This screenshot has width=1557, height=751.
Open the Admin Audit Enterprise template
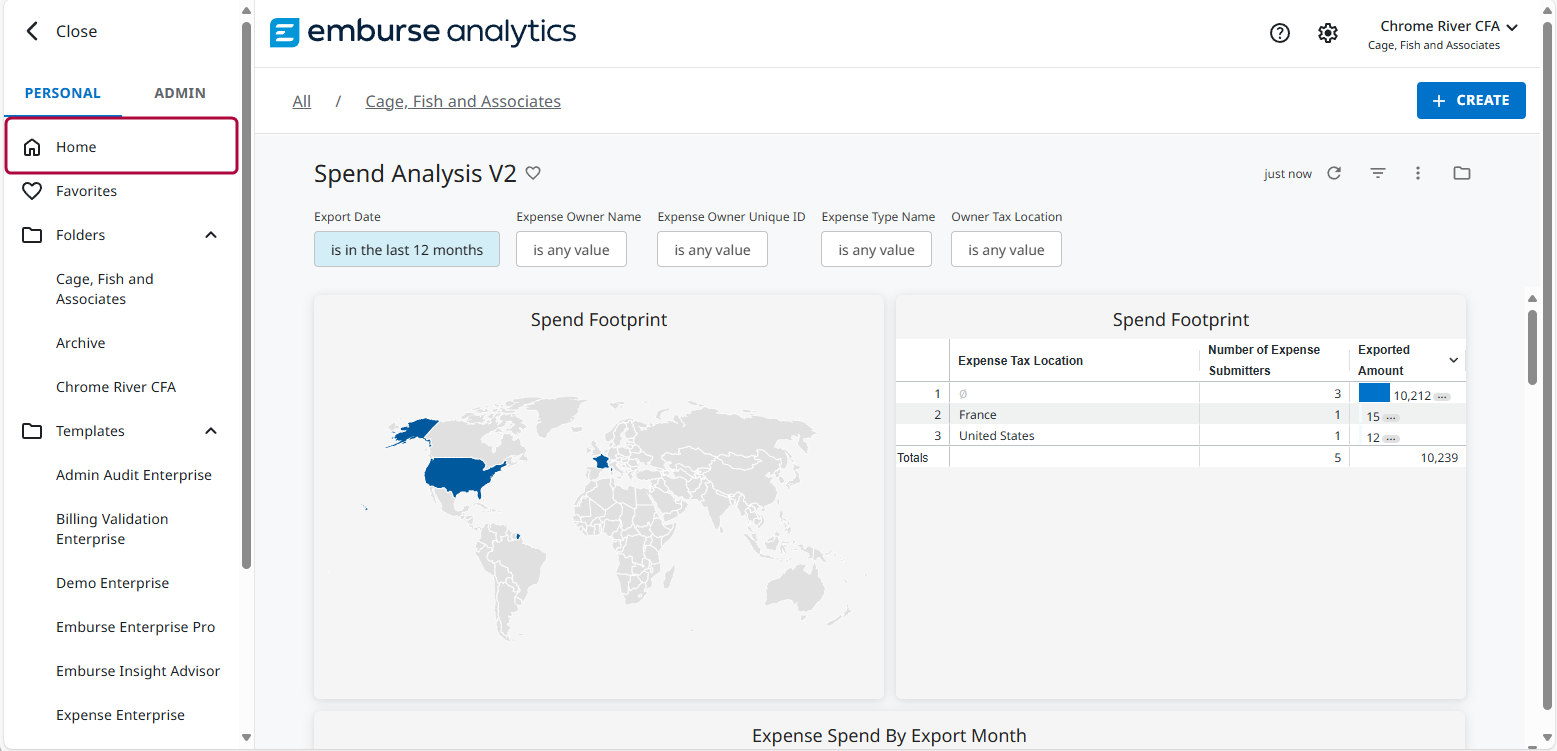(x=134, y=475)
